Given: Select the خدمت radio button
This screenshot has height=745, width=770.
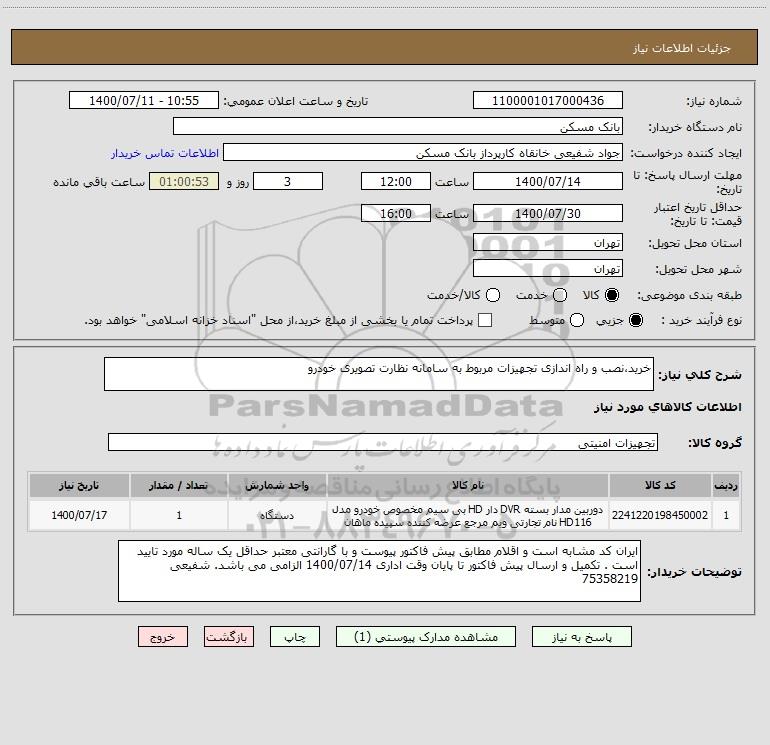Looking at the screenshot, I should [560, 295].
